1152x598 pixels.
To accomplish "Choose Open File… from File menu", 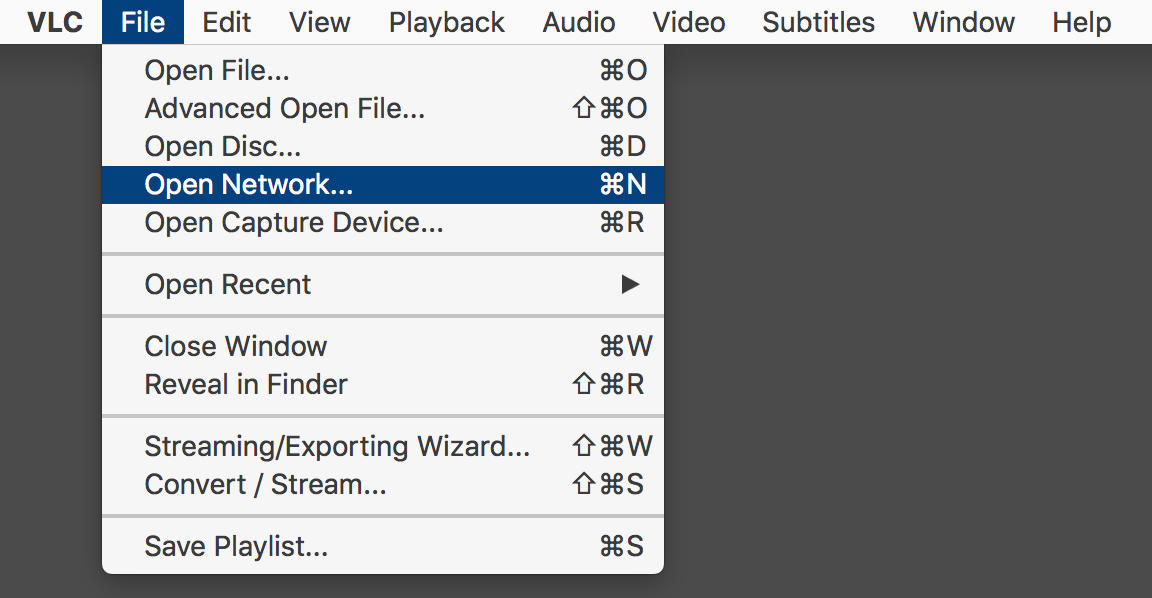I will (x=383, y=71).
